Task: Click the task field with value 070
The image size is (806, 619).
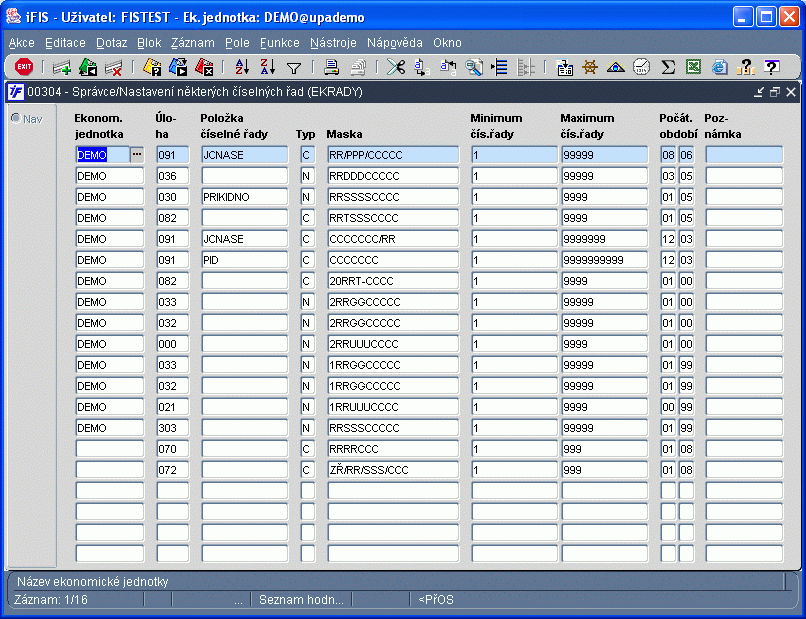Action: pos(173,449)
